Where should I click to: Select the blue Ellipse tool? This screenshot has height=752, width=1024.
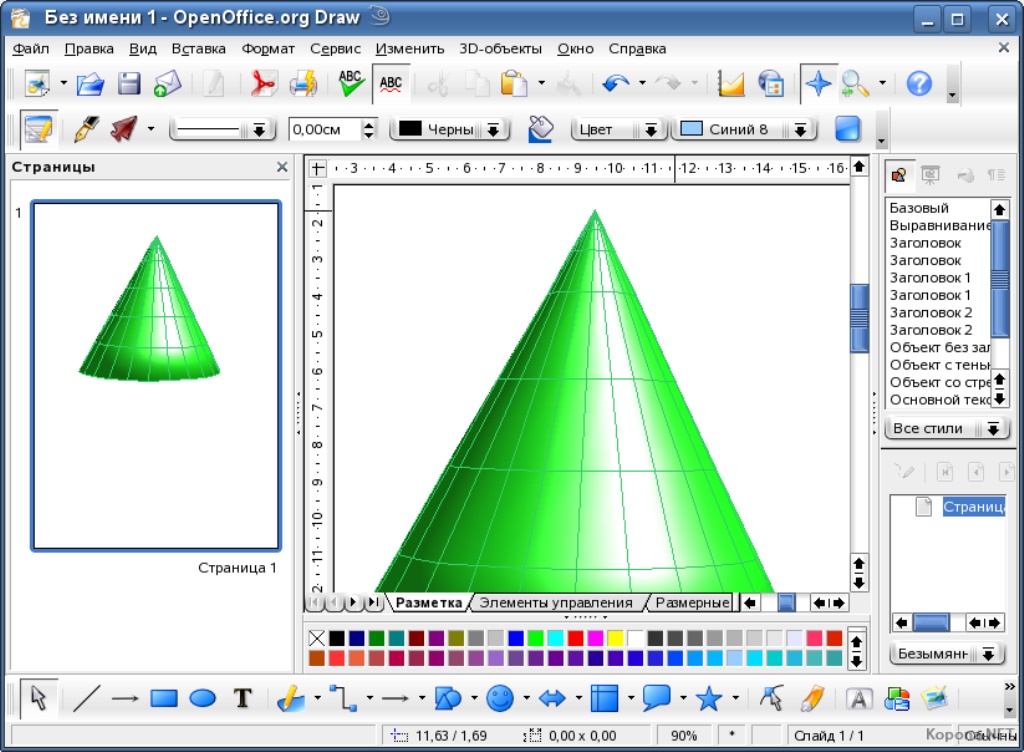(x=202, y=698)
